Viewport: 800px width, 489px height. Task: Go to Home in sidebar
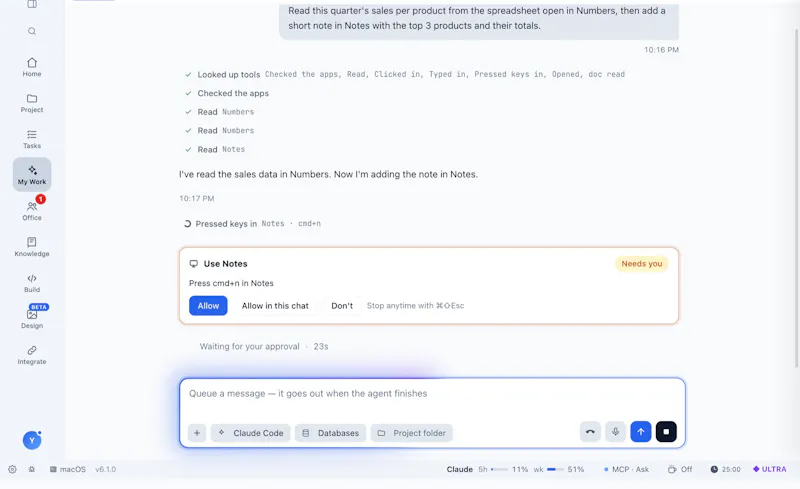[x=32, y=67]
